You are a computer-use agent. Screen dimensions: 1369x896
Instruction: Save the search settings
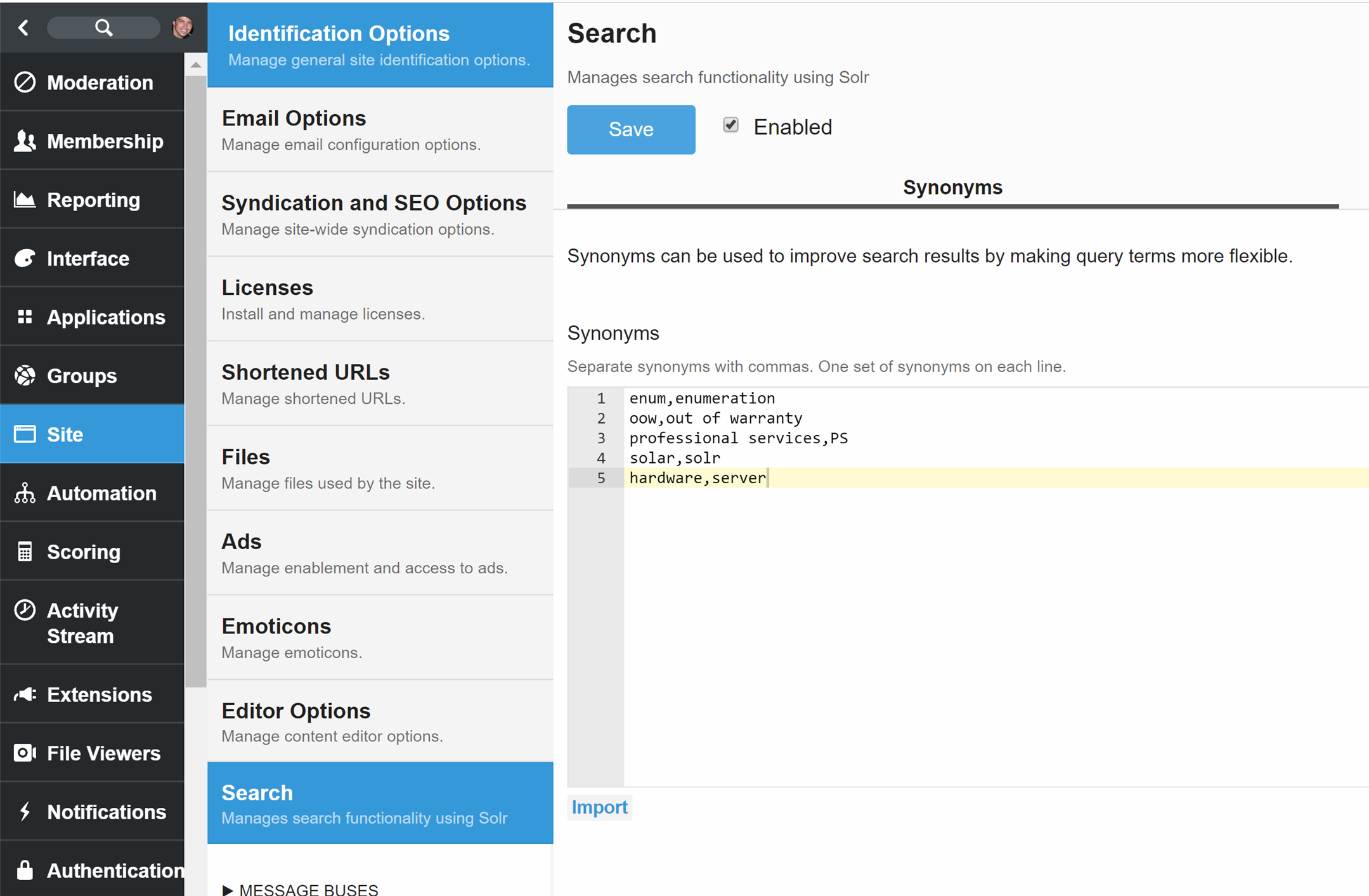(631, 129)
